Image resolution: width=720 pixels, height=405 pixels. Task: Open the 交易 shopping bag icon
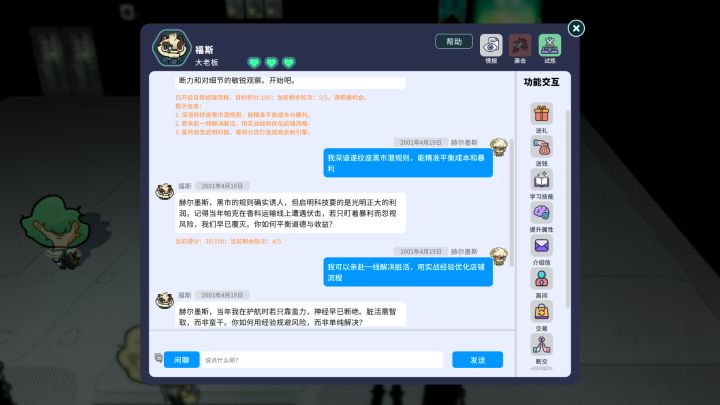click(541, 312)
